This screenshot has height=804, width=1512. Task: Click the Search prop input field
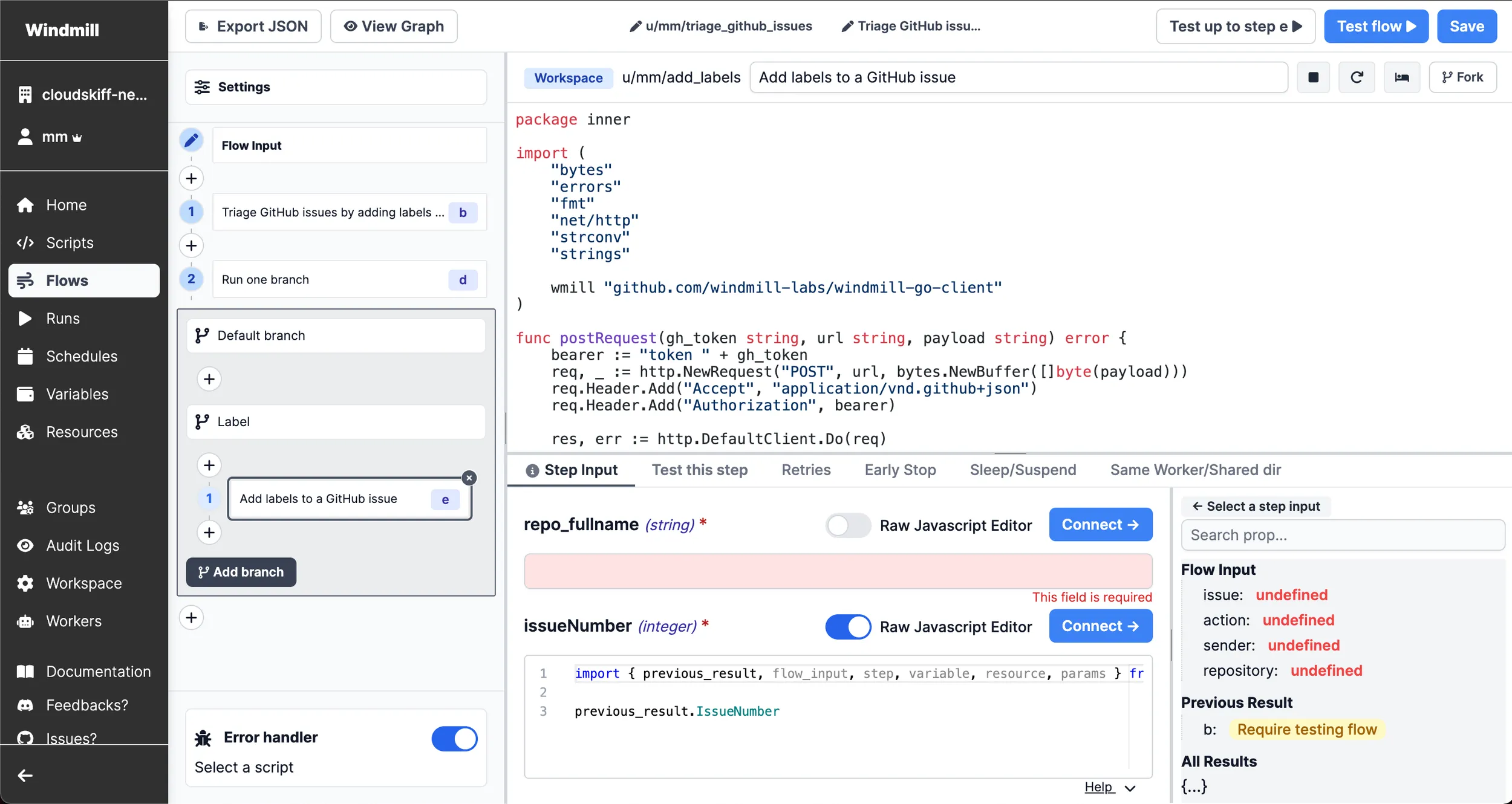[1342, 535]
